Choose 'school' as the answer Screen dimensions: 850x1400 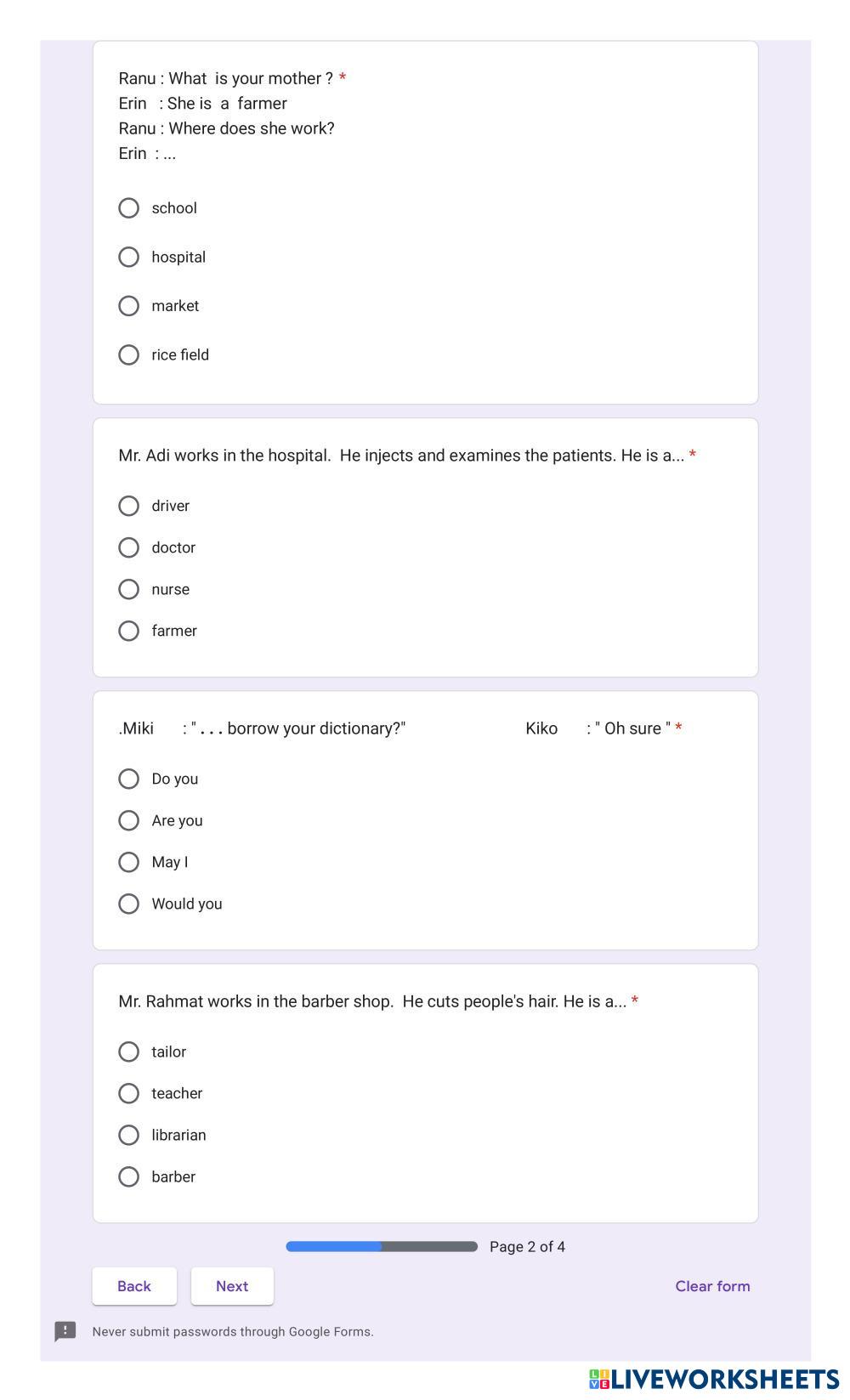pyautogui.click(x=128, y=208)
